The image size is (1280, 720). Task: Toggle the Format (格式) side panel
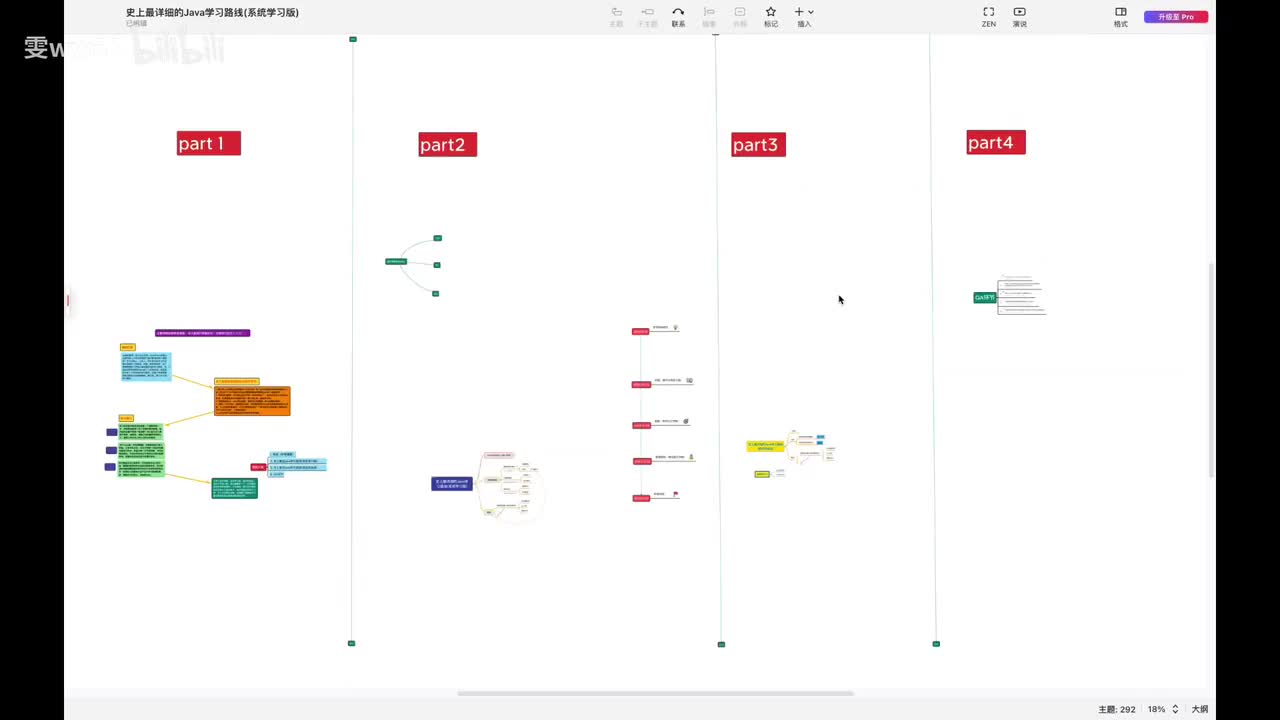[x=1121, y=12]
